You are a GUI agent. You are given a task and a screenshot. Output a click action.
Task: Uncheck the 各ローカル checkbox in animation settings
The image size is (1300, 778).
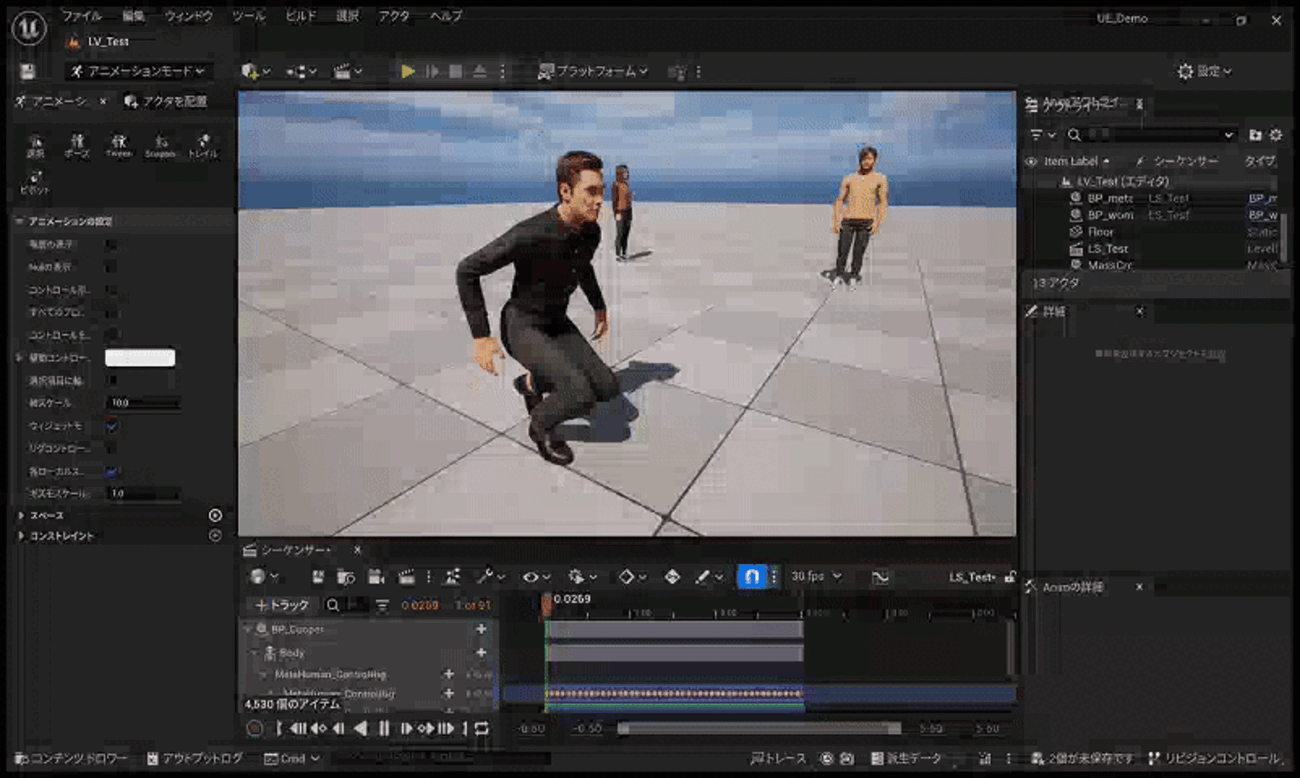pyautogui.click(x=110, y=470)
